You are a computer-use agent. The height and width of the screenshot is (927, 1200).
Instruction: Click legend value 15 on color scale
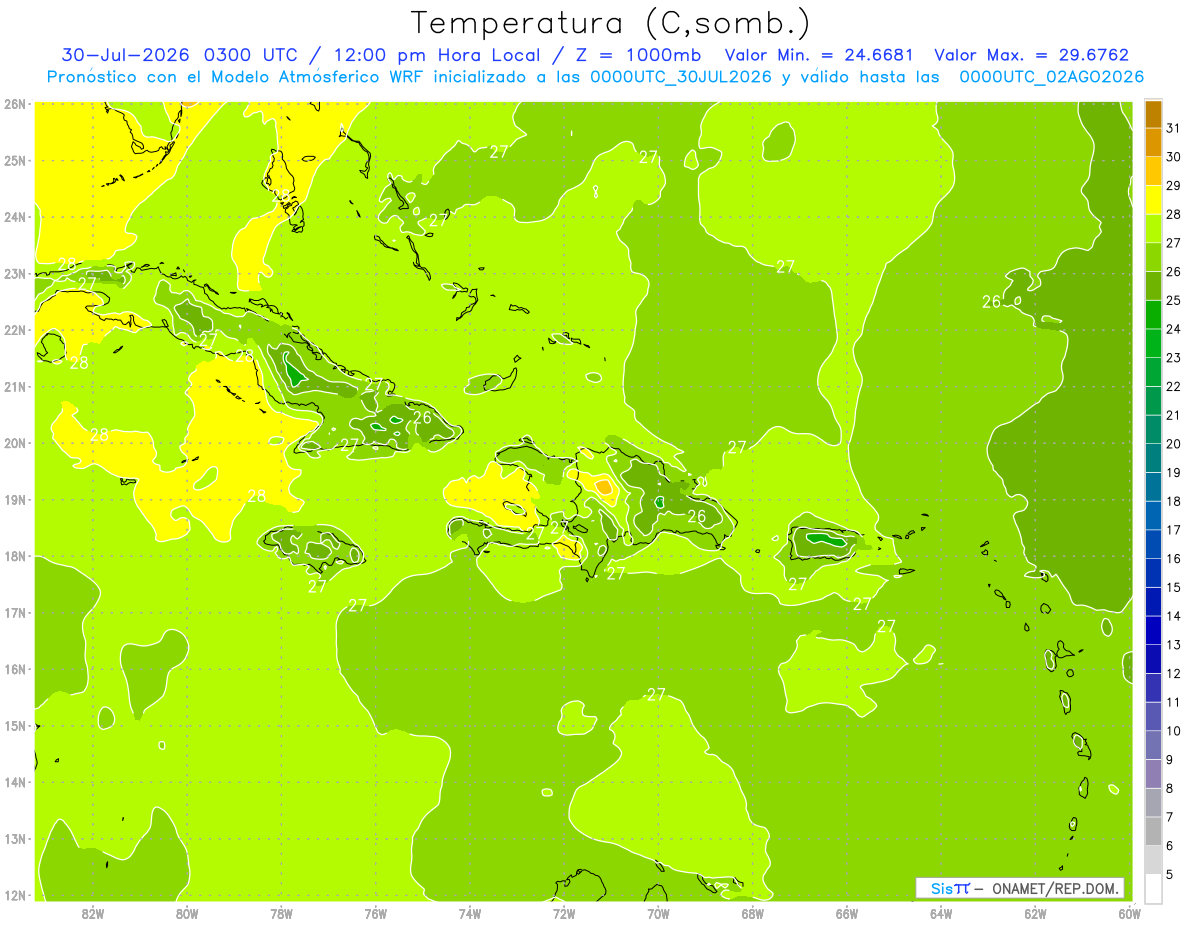(1174, 587)
